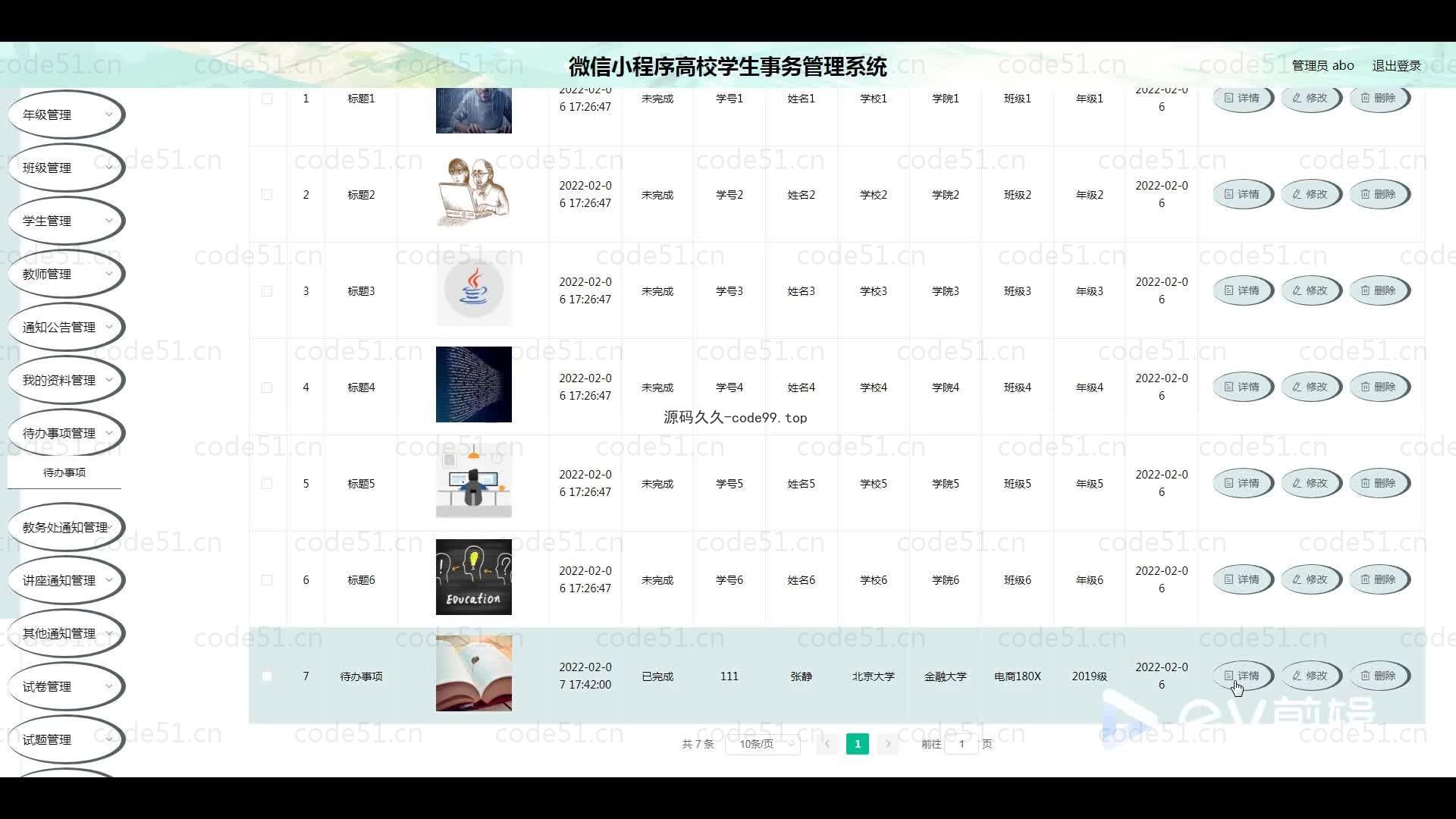Click 修改 for 标题5 row
1456x819 pixels.
click(1310, 483)
